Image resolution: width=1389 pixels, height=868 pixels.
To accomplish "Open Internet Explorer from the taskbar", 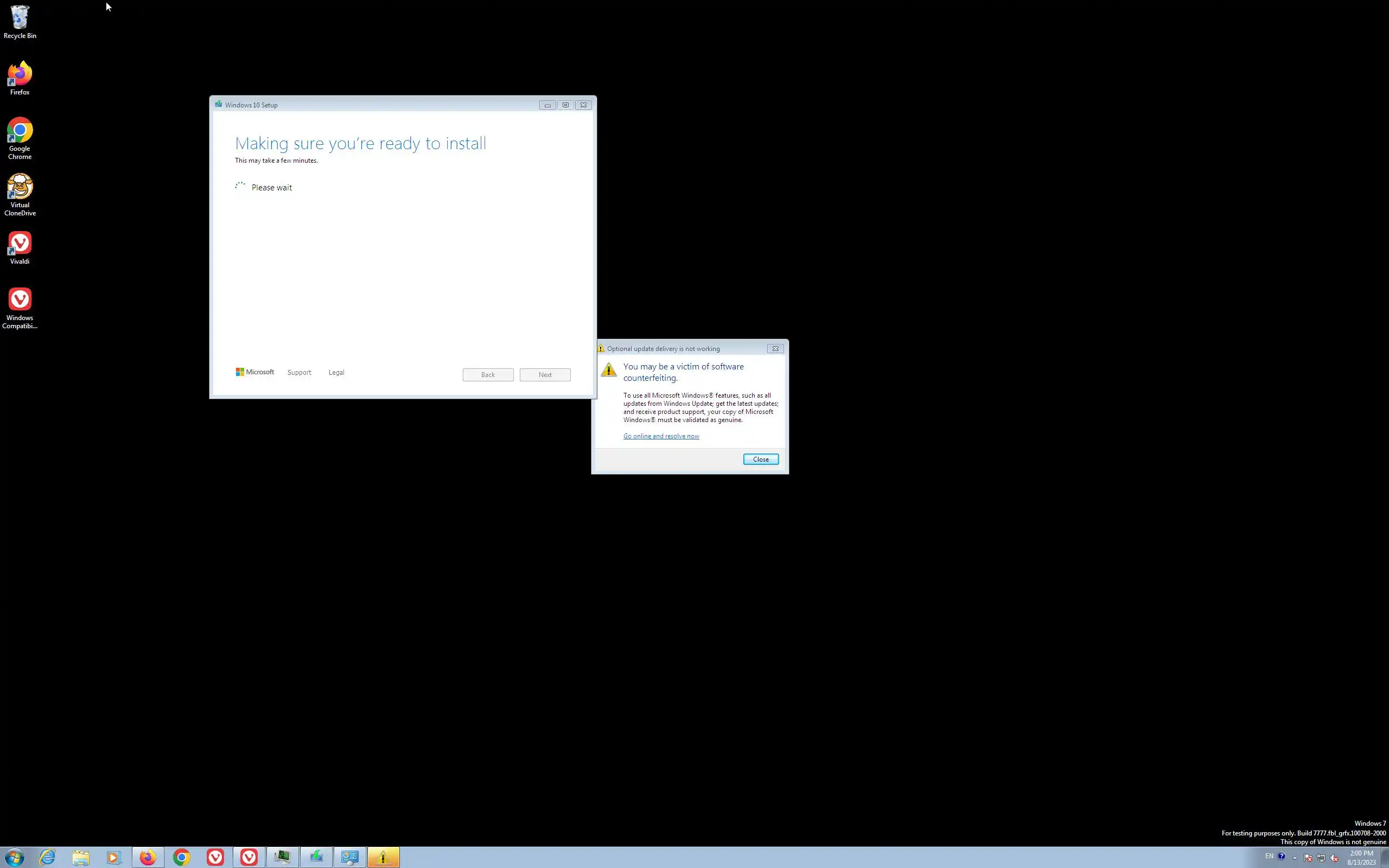I will 47,857.
